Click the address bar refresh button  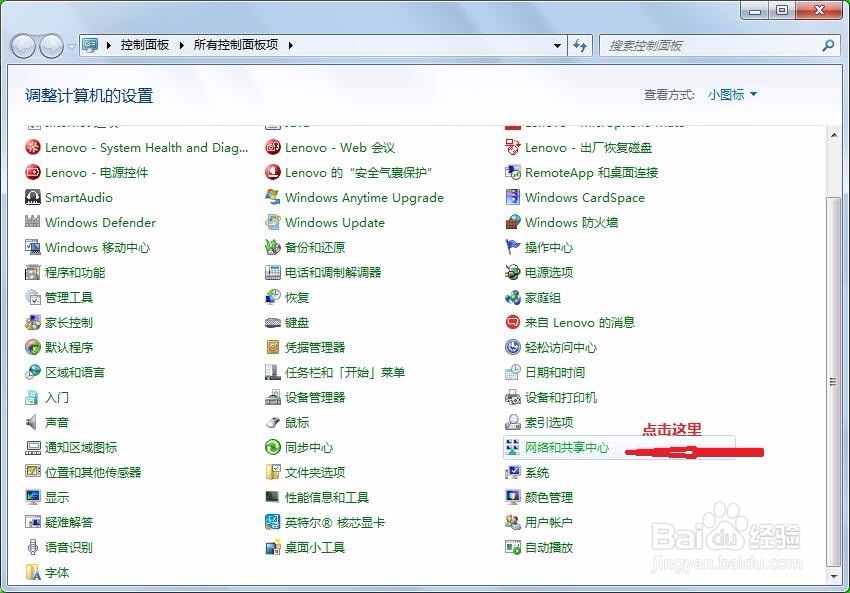tap(580, 46)
